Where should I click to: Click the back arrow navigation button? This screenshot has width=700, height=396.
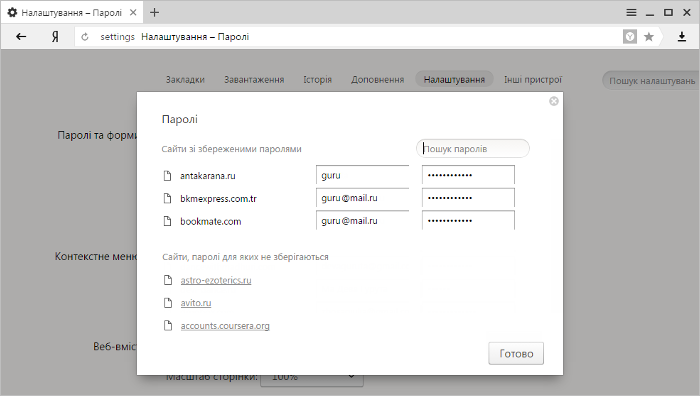tap(21, 37)
